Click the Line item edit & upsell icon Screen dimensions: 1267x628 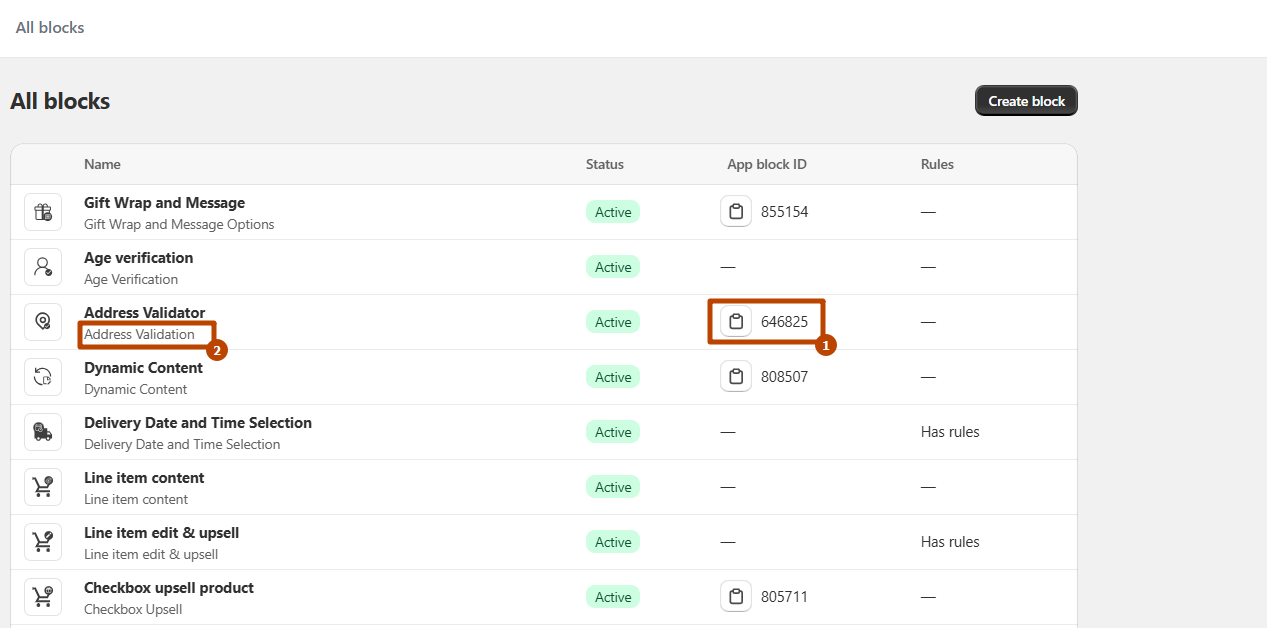43,542
